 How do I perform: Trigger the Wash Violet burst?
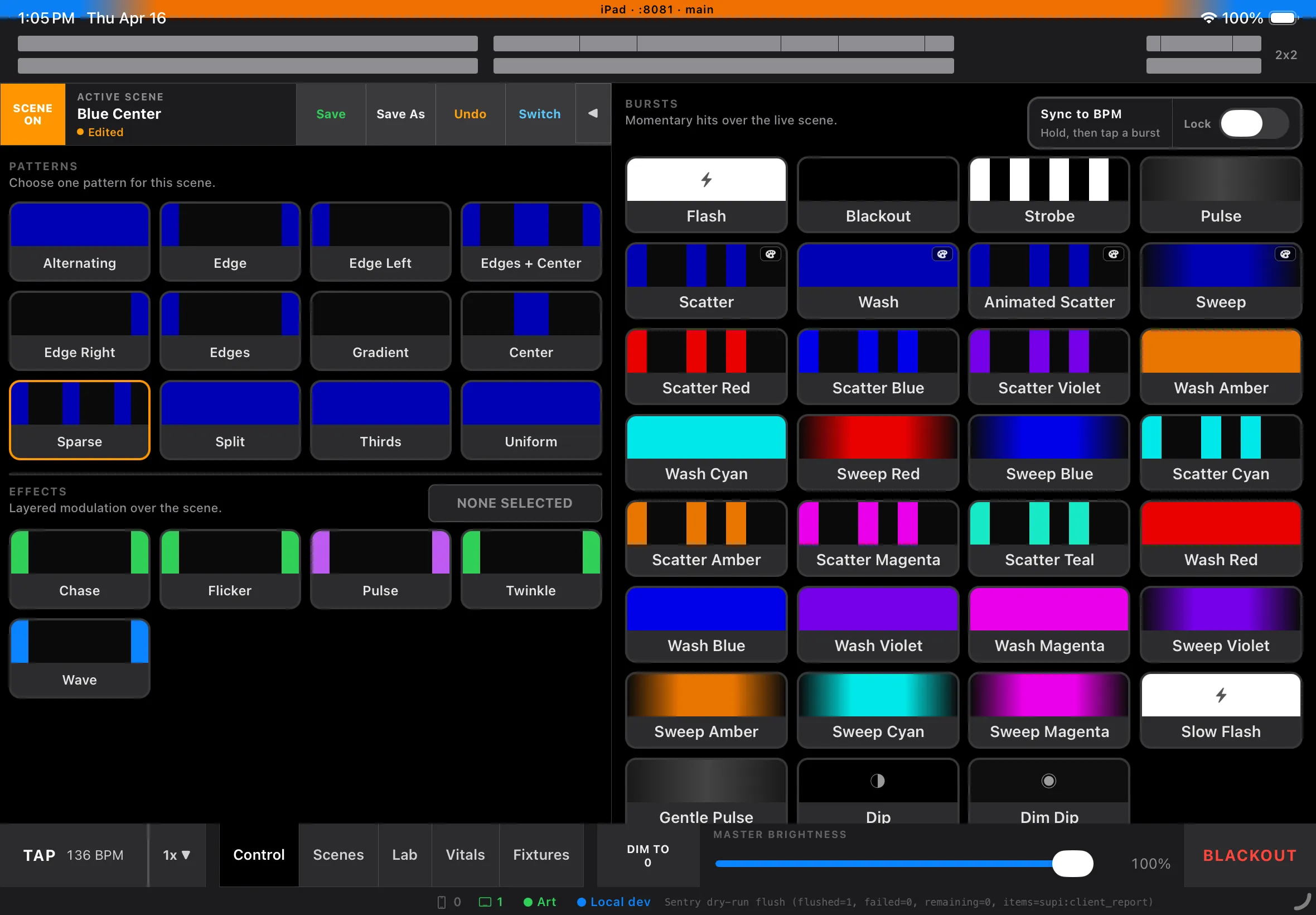[x=878, y=624]
